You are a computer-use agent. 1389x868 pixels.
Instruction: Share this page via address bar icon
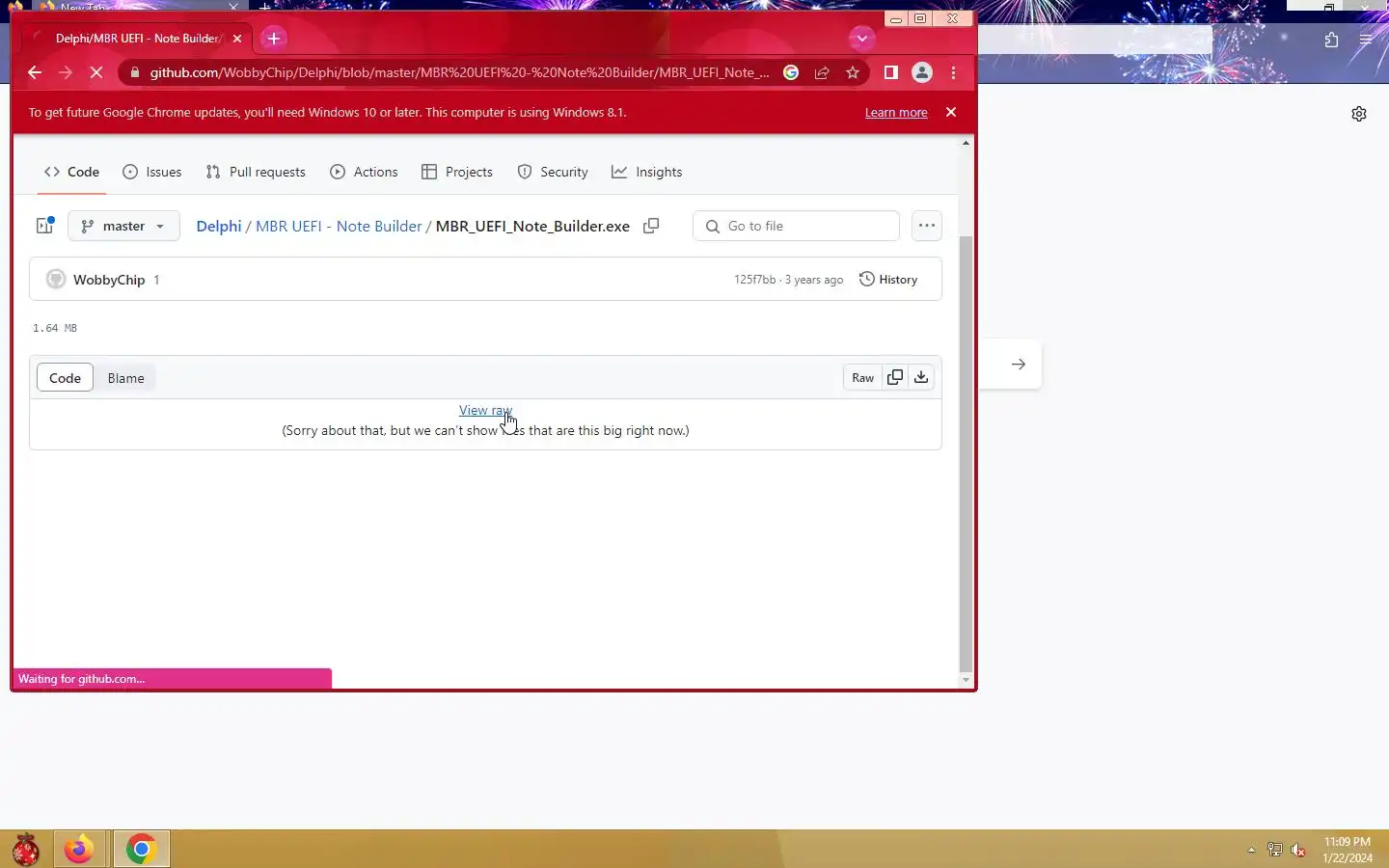click(822, 72)
